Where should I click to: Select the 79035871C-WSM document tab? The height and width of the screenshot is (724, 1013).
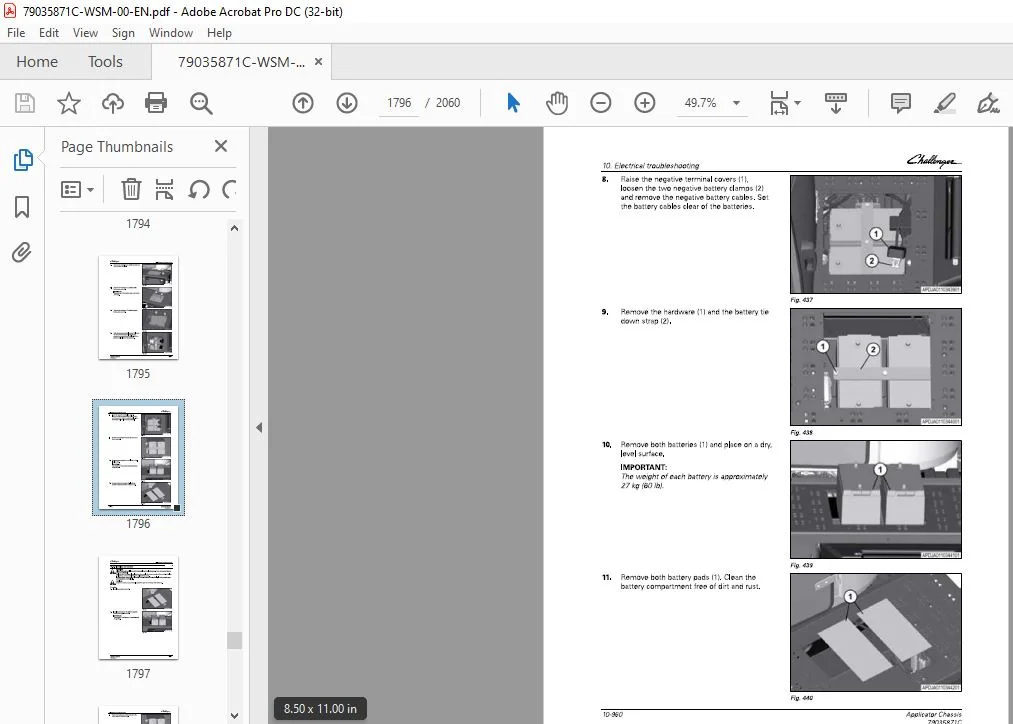[x=241, y=62]
